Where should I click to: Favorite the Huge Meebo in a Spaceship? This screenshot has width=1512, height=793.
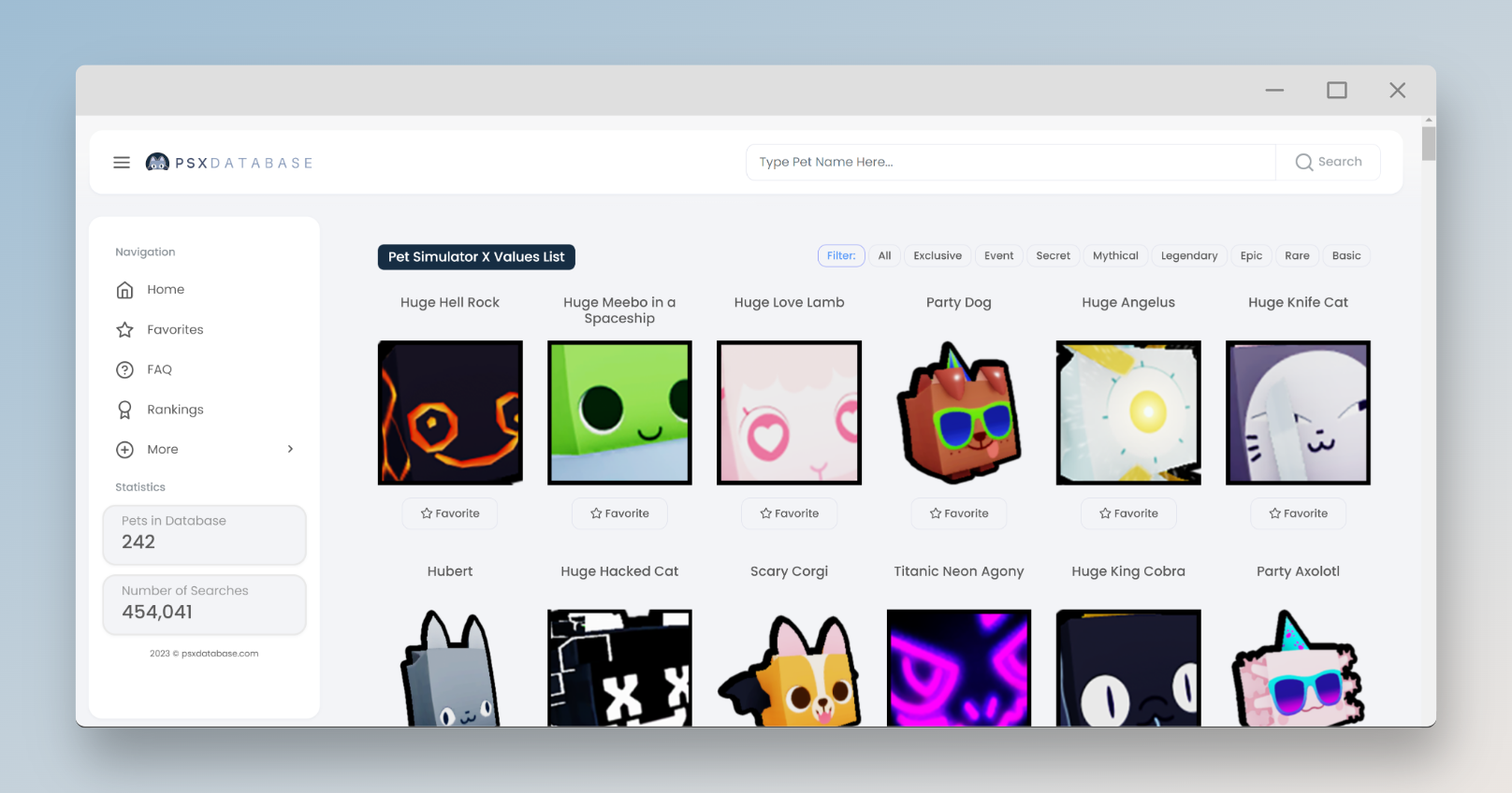click(619, 513)
